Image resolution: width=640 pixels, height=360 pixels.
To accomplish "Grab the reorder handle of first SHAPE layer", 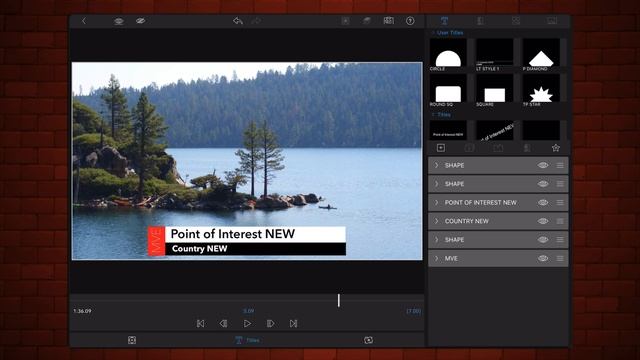I will click(560, 165).
